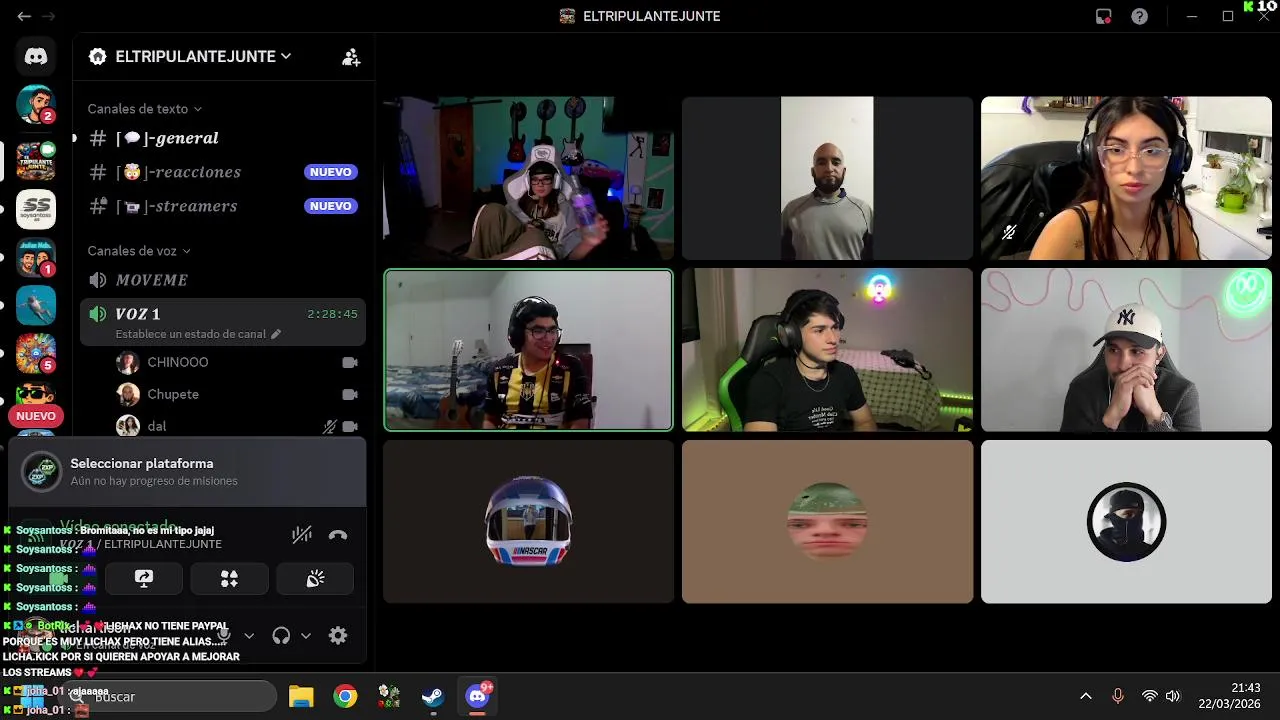Show hidden tray icons chevron
1280x720 pixels.
click(x=1085, y=696)
